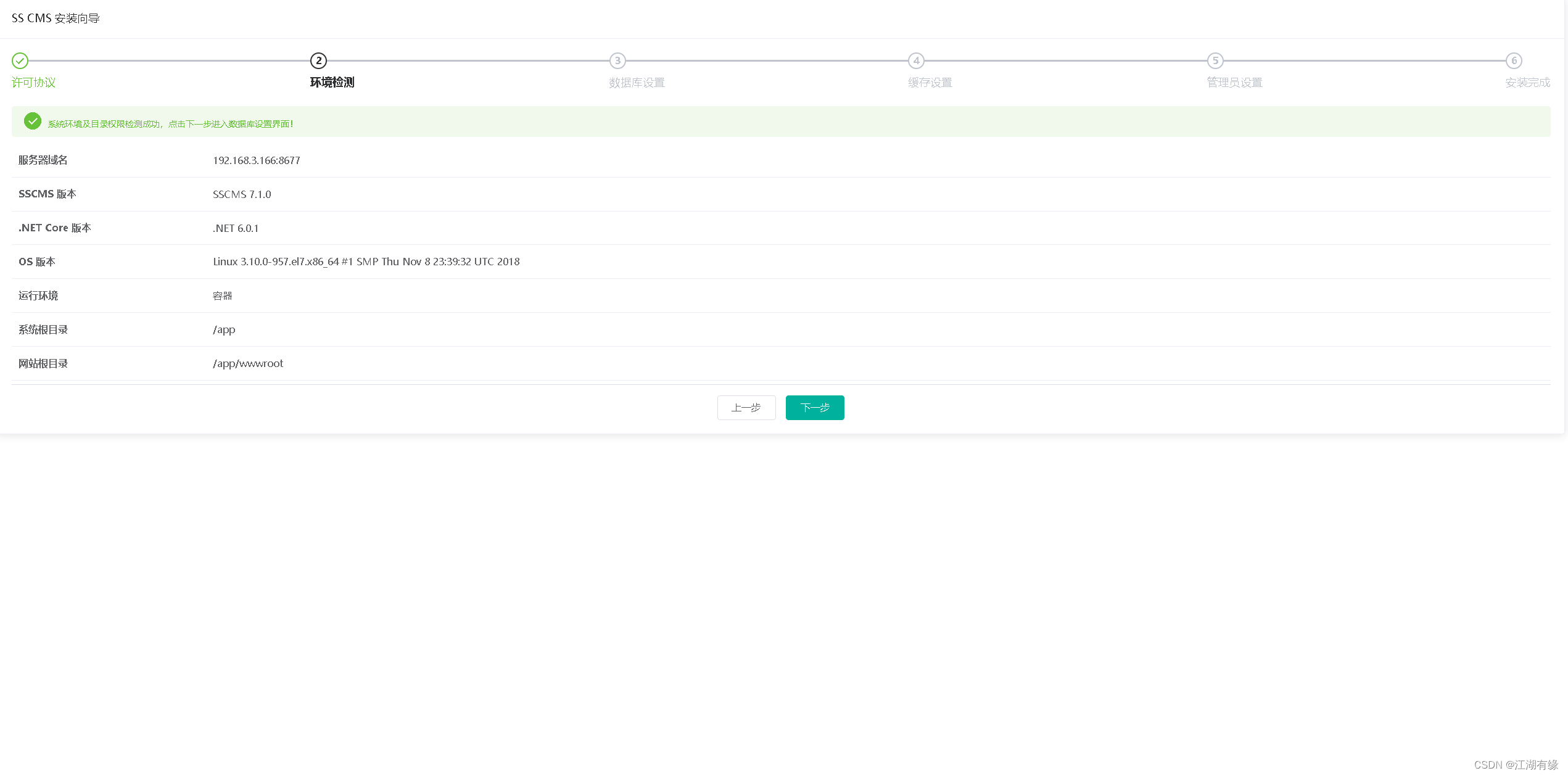Click the step 5 circle icon
This screenshot has width=1568, height=776.
click(1215, 60)
